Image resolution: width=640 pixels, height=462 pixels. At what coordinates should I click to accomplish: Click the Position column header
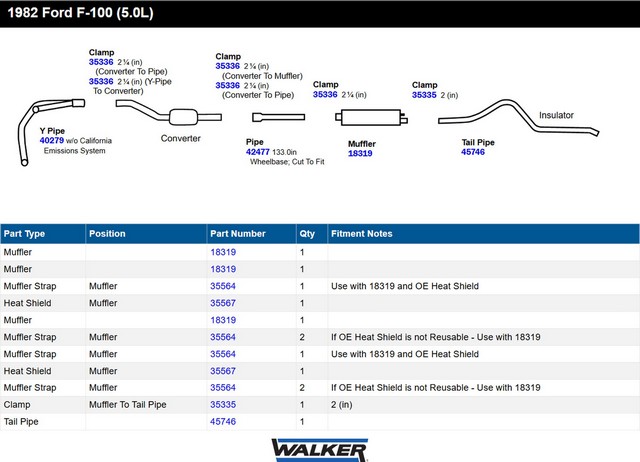107,234
